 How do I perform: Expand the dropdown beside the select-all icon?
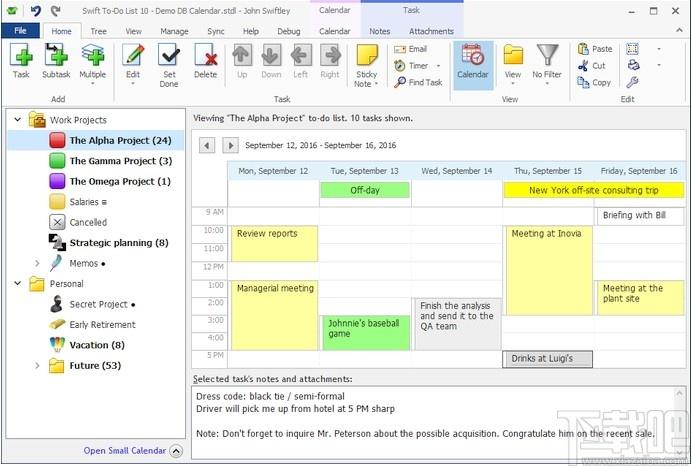pyautogui.click(x=659, y=49)
